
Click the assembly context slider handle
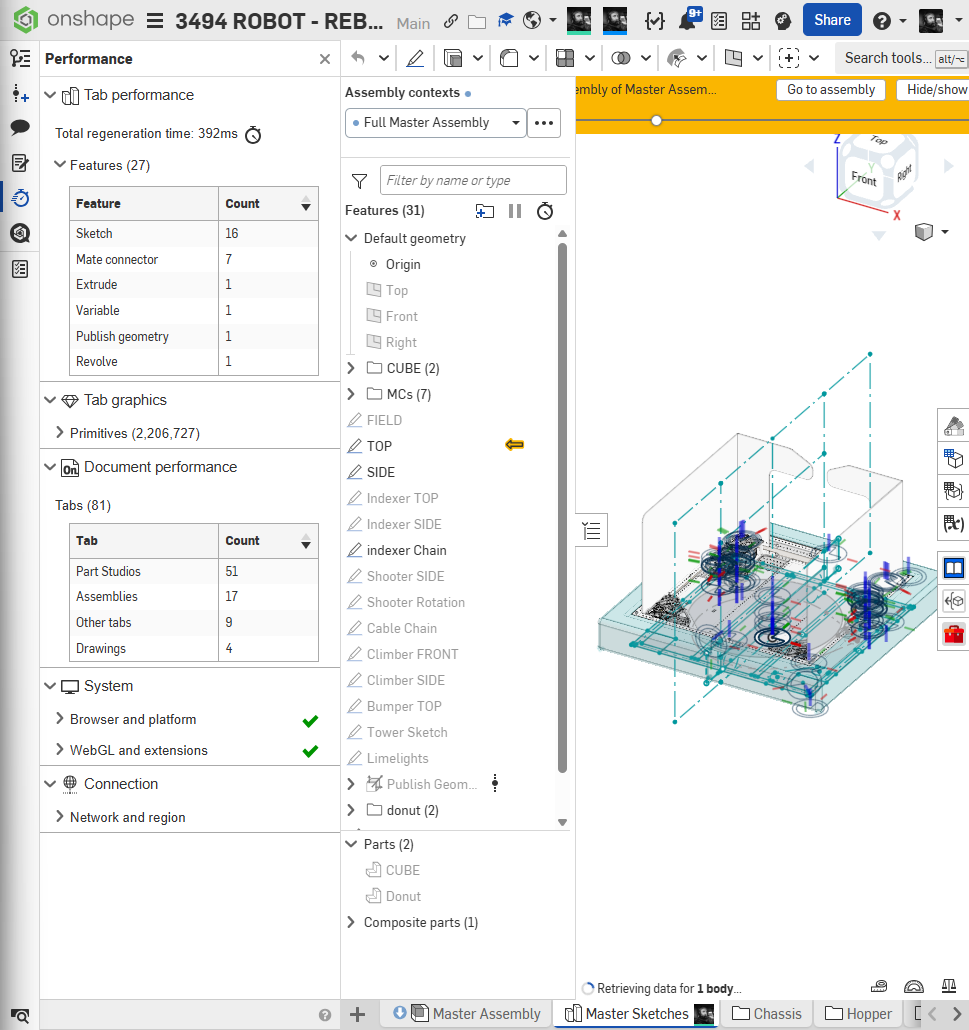pyautogui.click(x=656, y=120)
